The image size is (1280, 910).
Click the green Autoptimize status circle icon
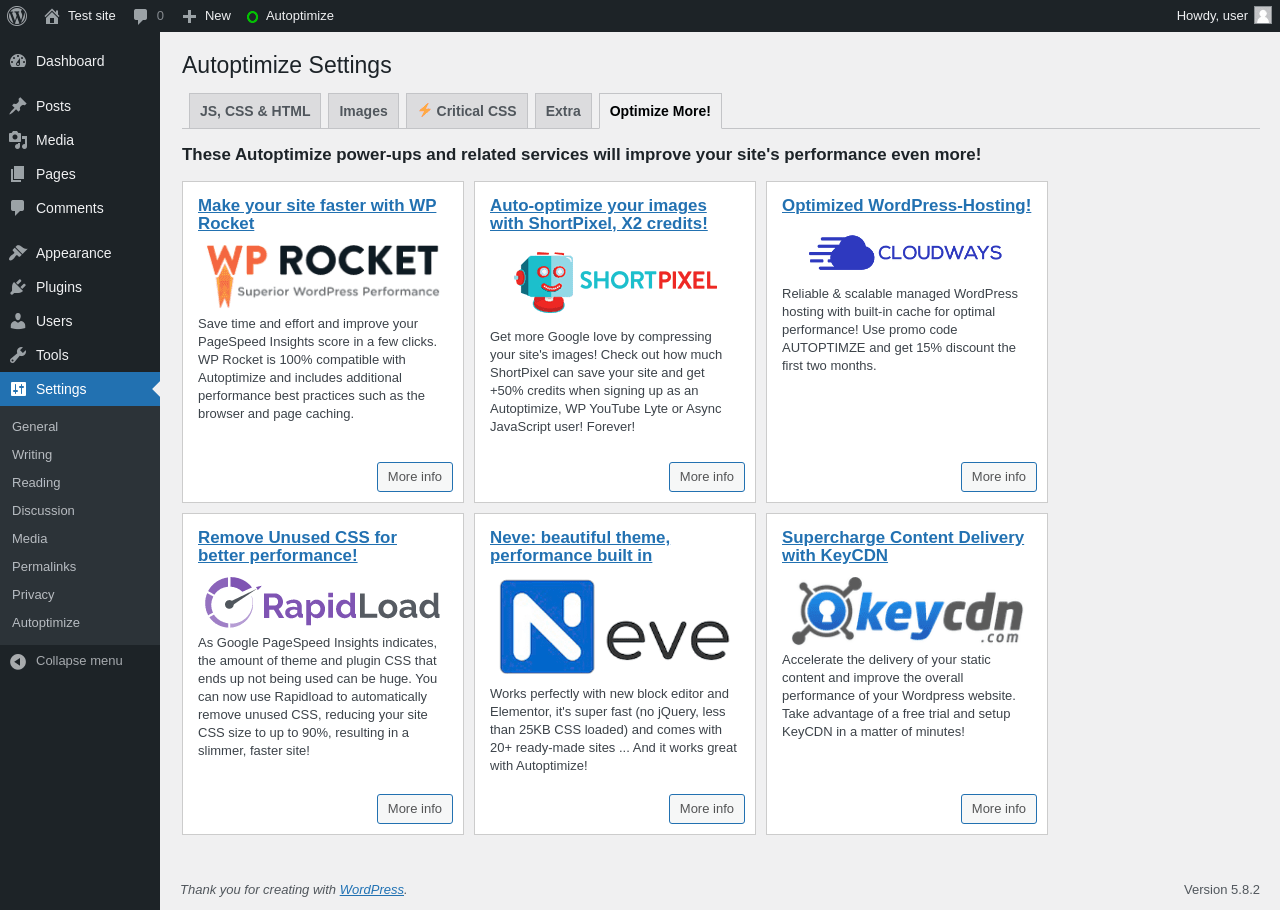click(252, 16)
